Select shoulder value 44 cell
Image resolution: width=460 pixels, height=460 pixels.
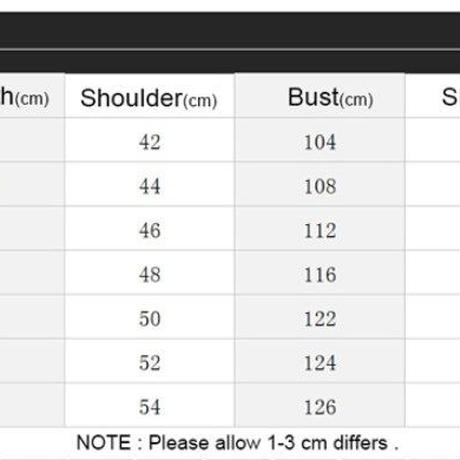click(x=150, y=184)
